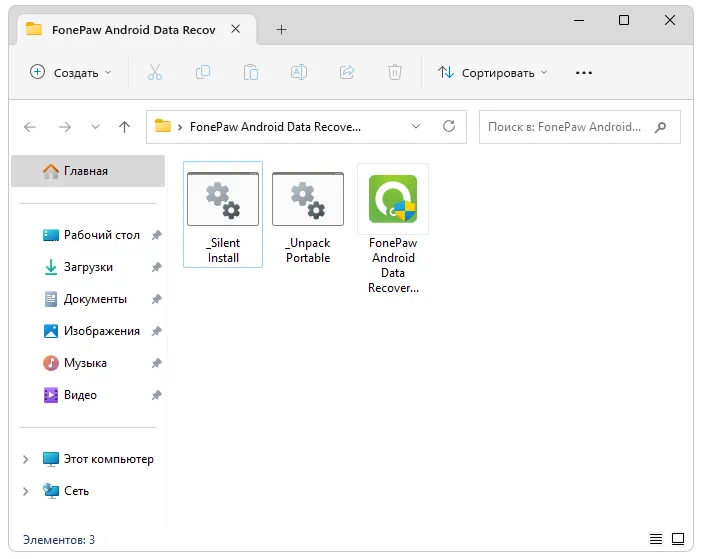Go up one folder level arrow
Image resolution: width=702 pixels, height=559 pixels.
click(124, 127)
